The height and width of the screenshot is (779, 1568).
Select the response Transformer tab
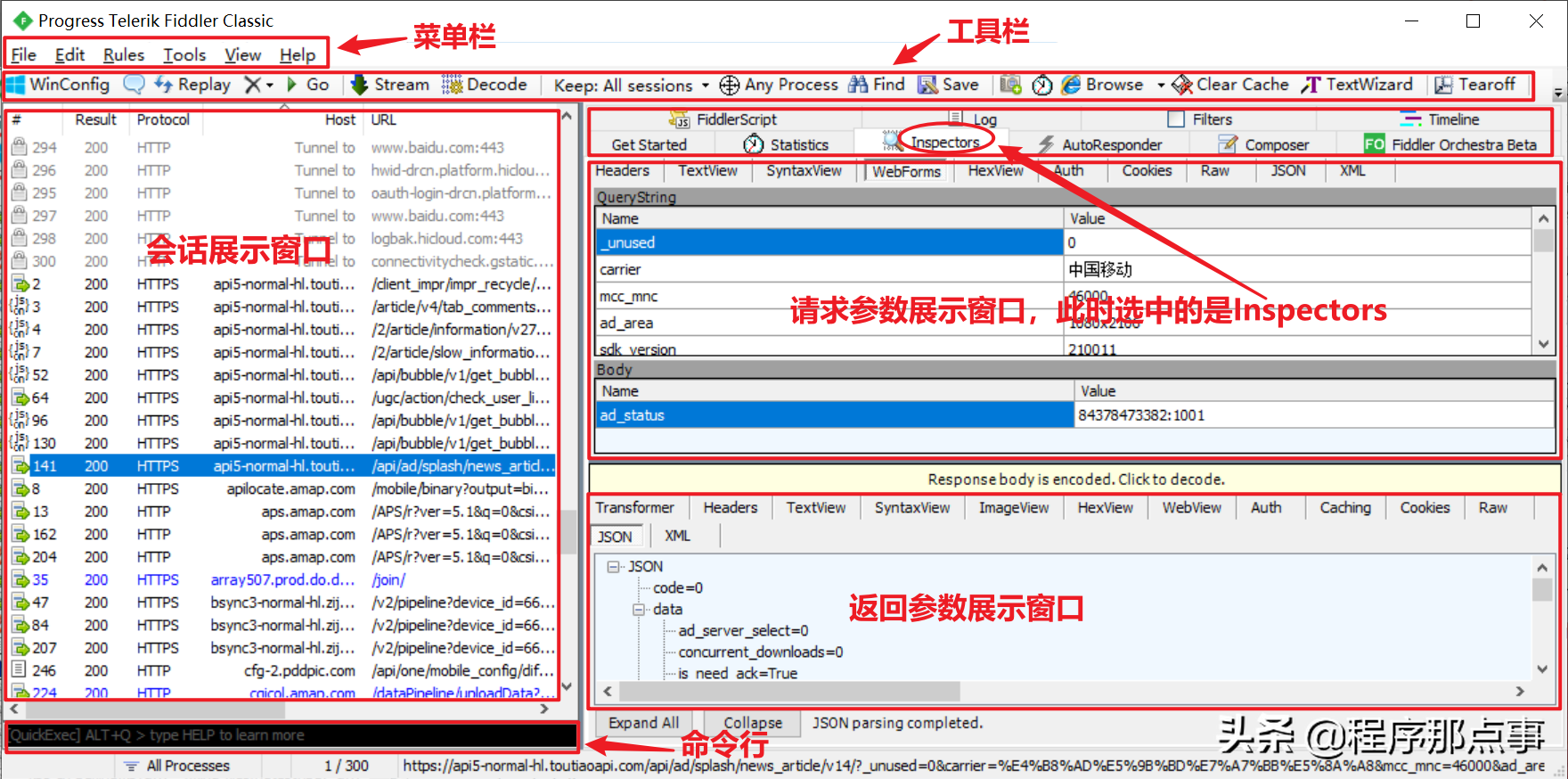click(x=634, y=508)
